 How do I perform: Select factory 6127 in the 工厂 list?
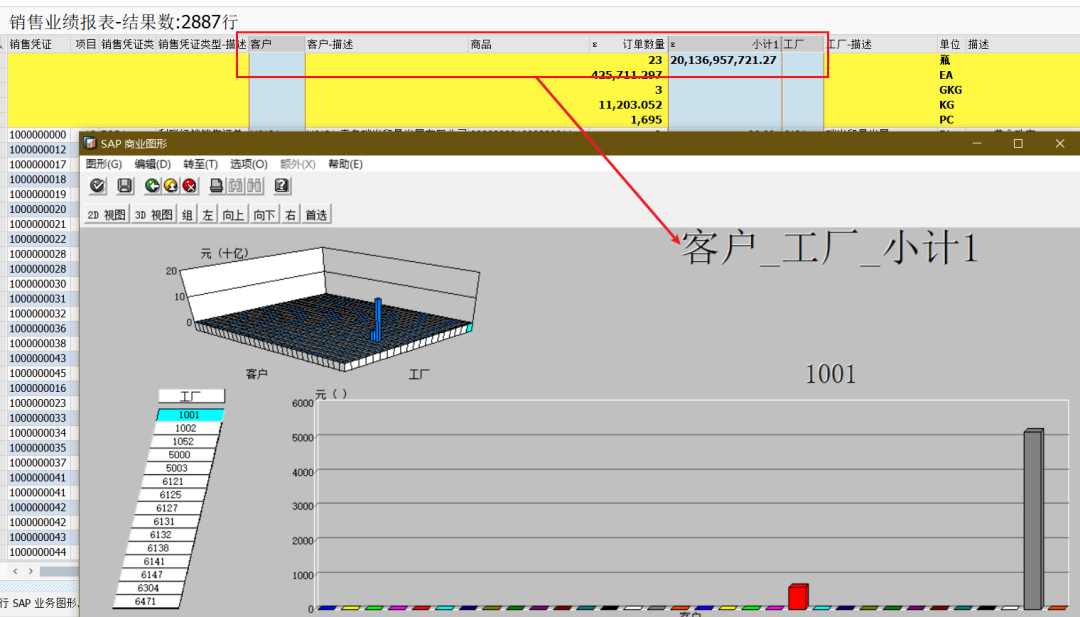pyautogui.click(x=167, y=508)
